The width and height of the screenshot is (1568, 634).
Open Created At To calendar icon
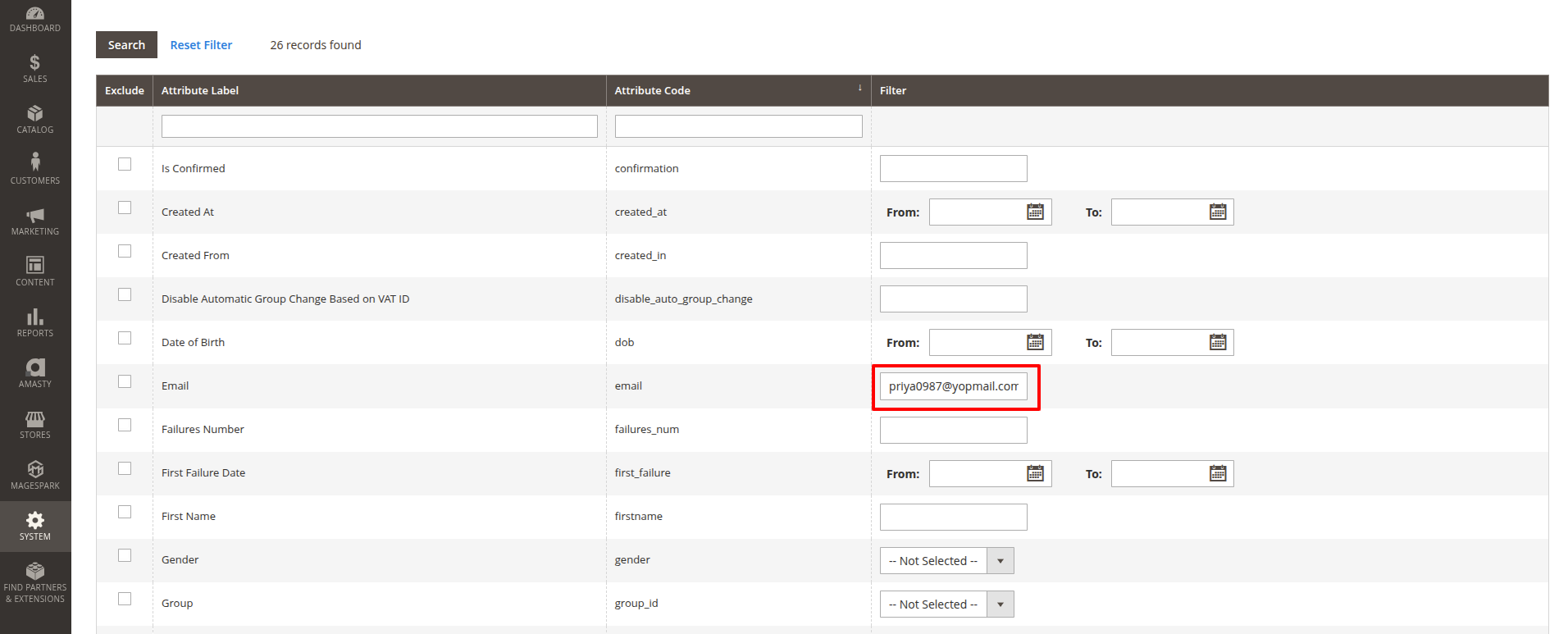pyautogui.click(x=1218, y=212)
